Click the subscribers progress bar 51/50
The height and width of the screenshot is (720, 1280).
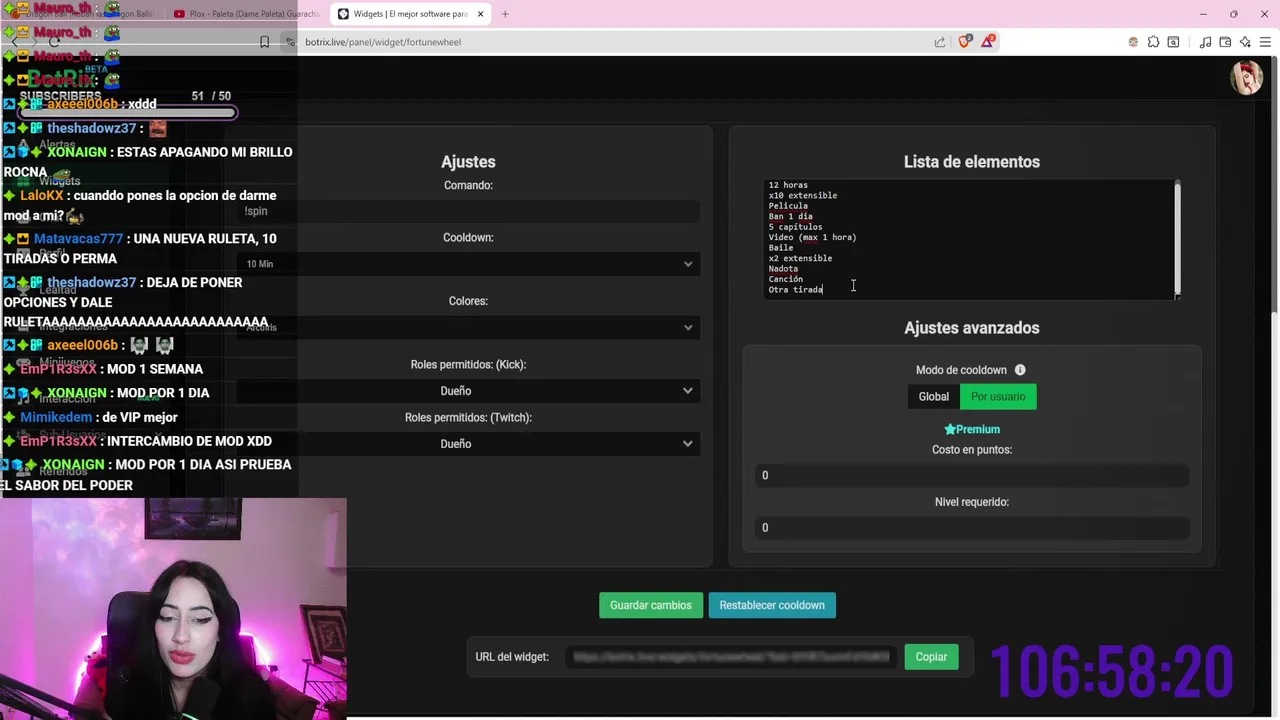(126, 113)
